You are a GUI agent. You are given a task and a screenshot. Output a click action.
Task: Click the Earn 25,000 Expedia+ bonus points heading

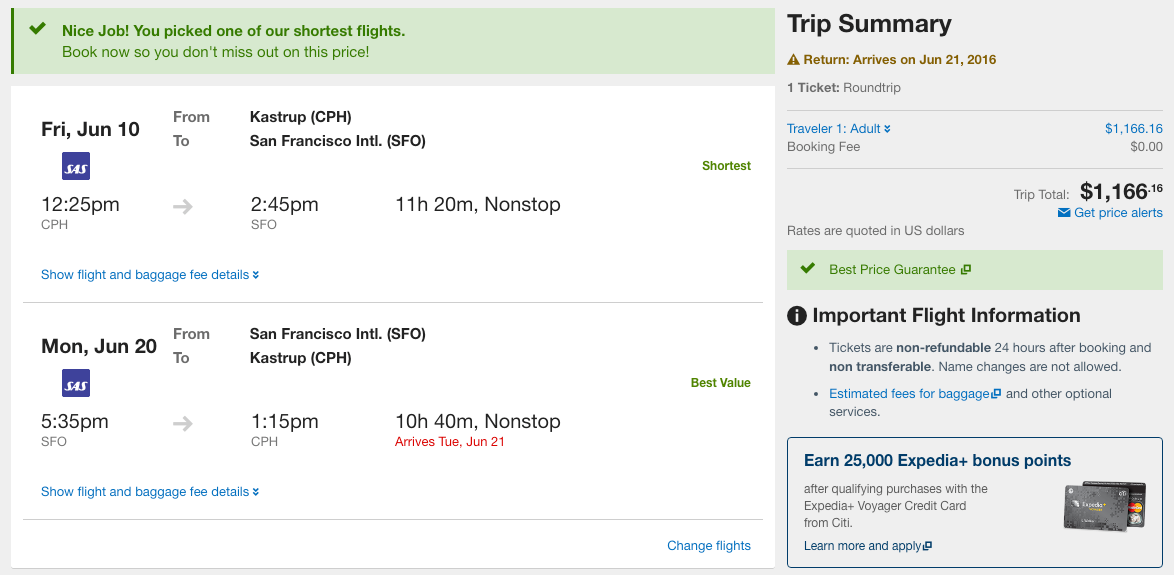pos(937,461)
